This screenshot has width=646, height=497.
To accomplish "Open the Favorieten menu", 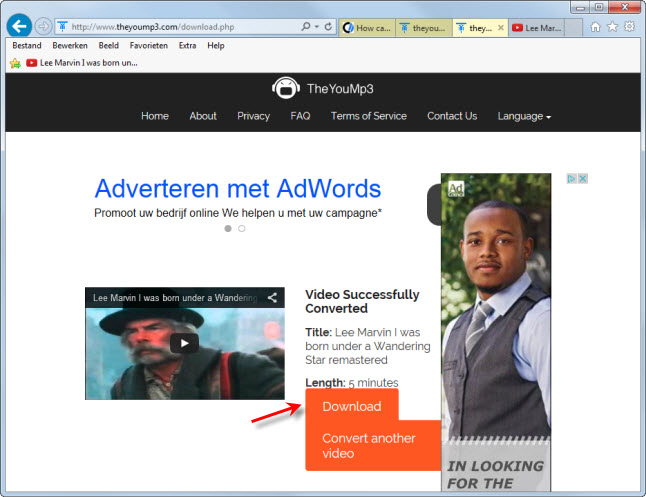I will pyautogui.click(x=148, y=45).
